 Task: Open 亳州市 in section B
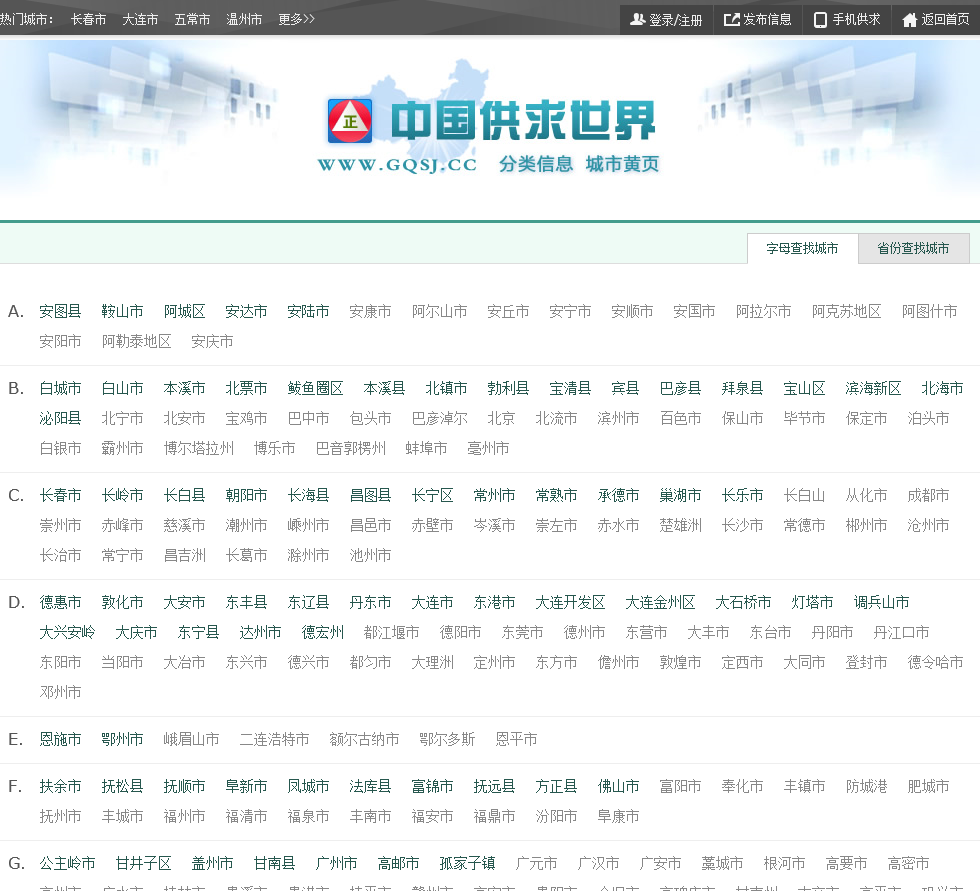tap(488, 448)
